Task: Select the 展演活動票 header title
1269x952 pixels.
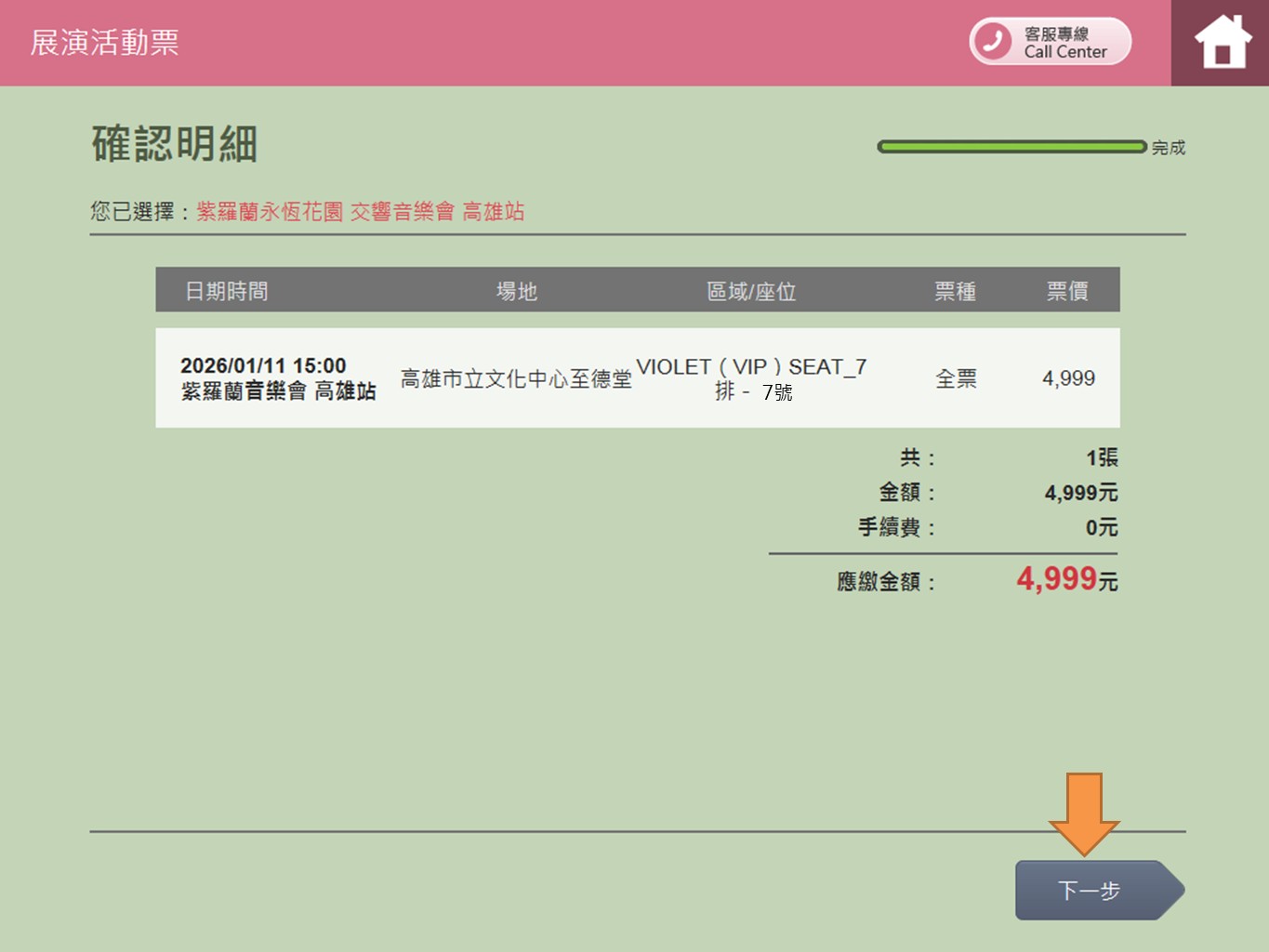Action: pos(105,43)
